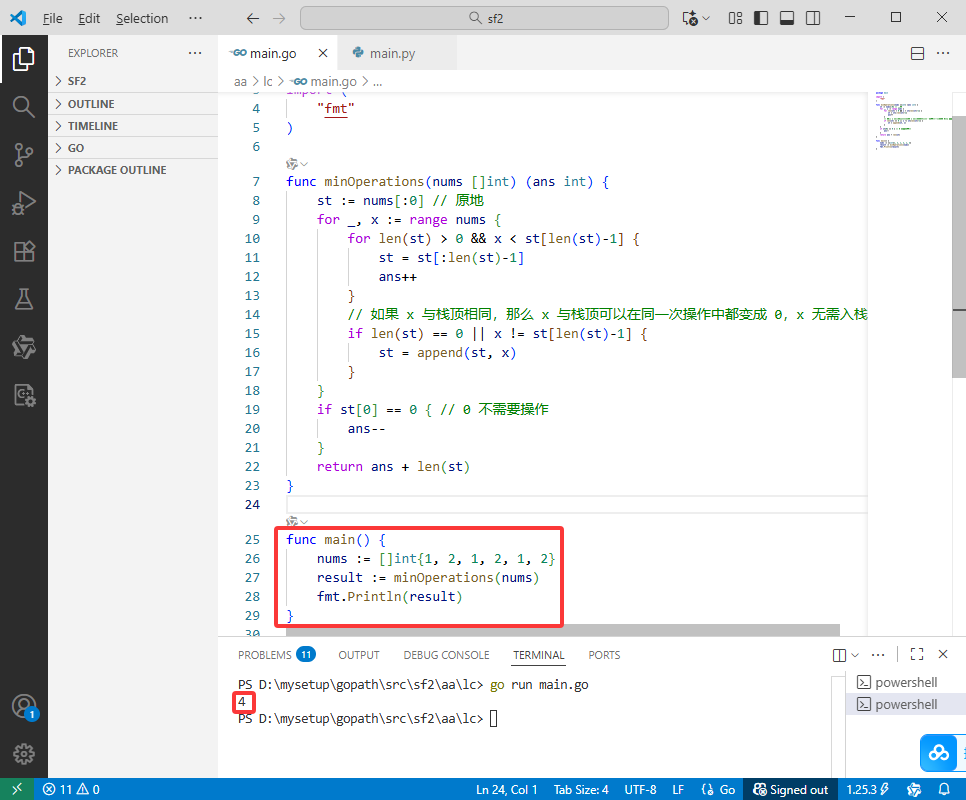
Task: Open the Edit menu
Action: coord(89,18)
